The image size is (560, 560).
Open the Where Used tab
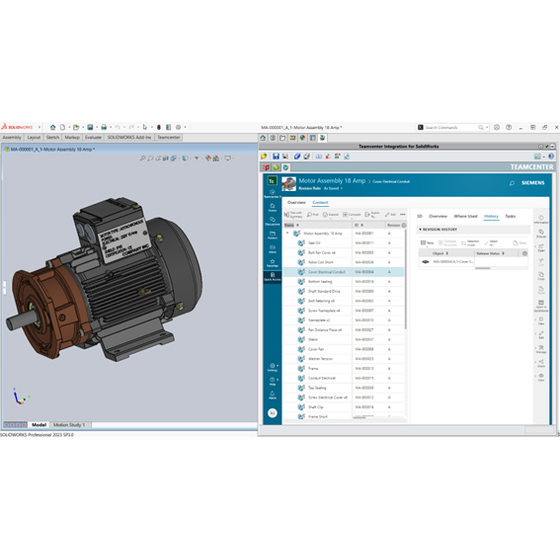tap(465, 216)
